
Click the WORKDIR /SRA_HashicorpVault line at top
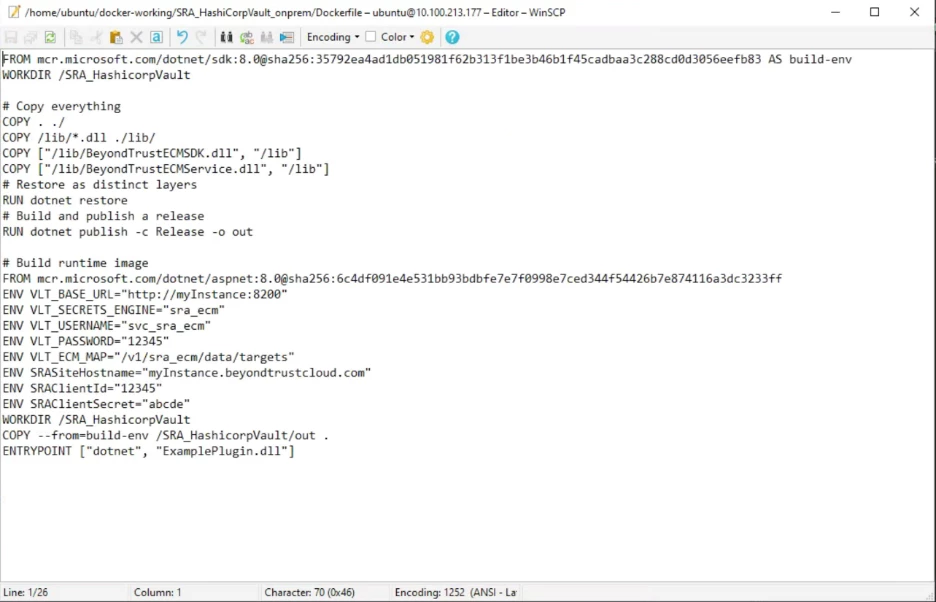tap(96, 75)
